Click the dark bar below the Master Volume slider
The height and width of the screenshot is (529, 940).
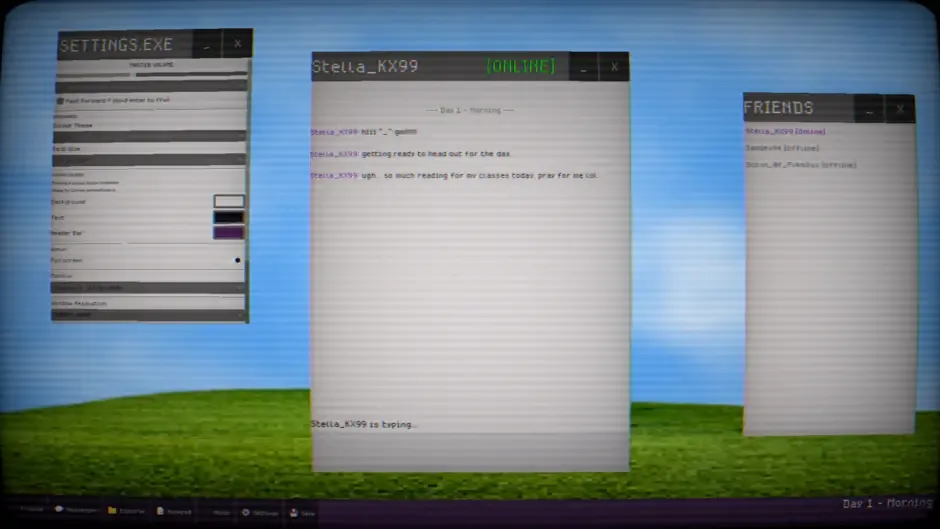click(151, 87)
